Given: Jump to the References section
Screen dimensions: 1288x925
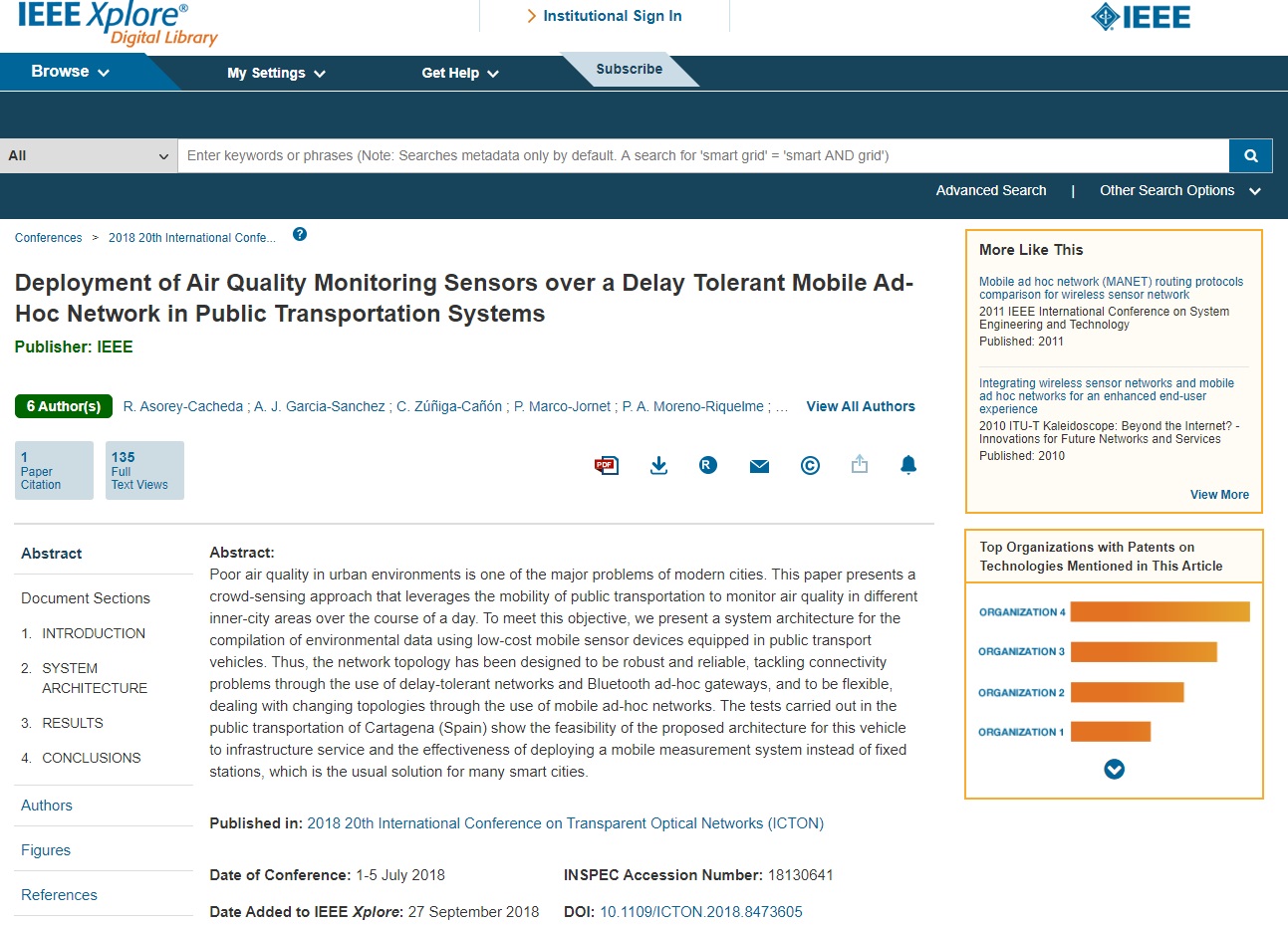Looking at the screenshot, I should coord(59,895).
